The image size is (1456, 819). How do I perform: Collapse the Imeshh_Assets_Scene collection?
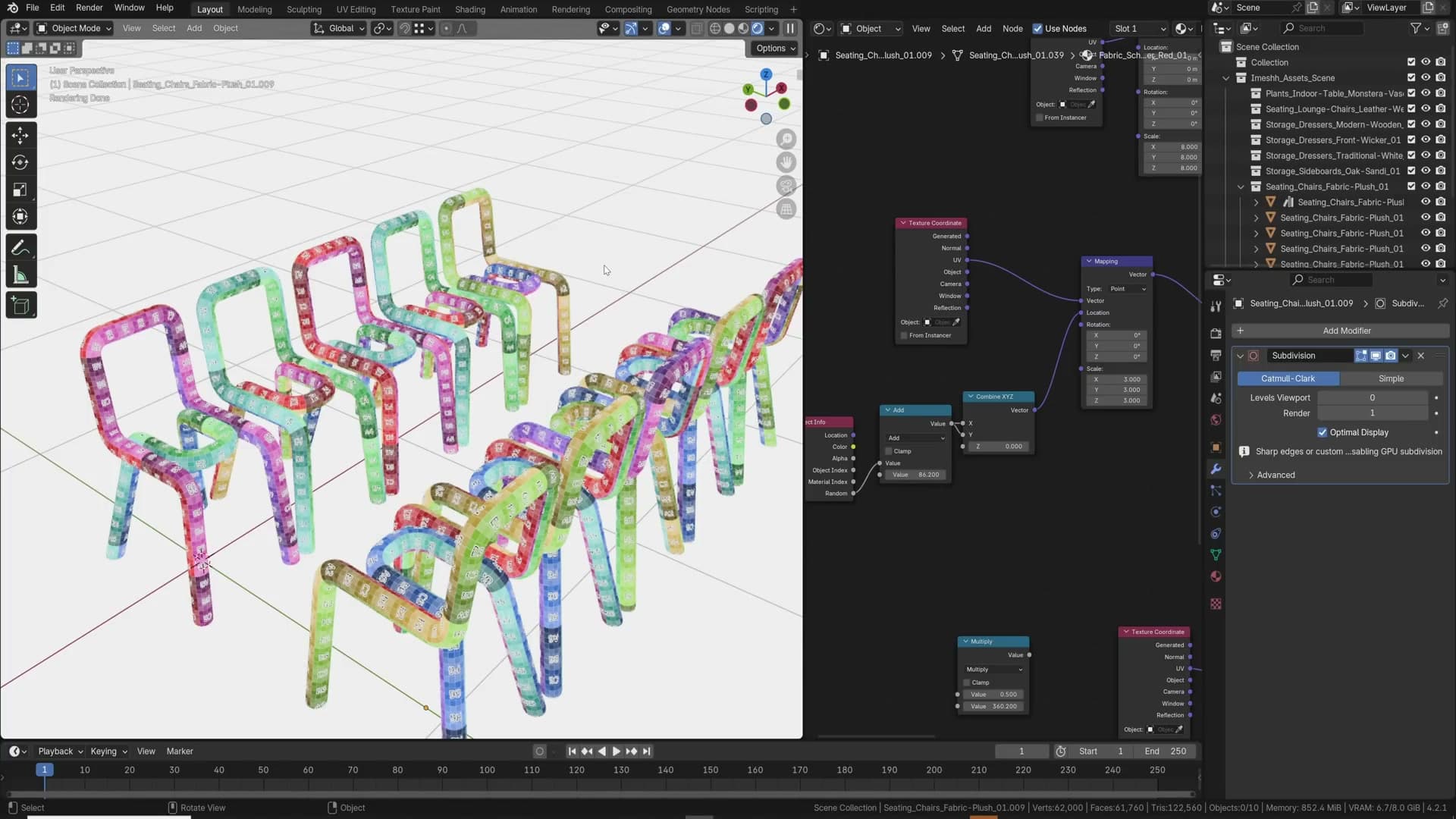point(1226,78)
